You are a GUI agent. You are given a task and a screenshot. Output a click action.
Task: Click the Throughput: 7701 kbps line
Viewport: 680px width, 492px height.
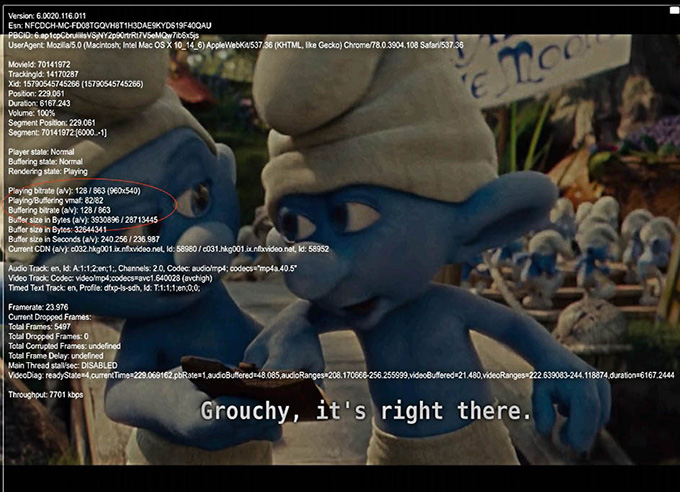(x=46, y=395)
